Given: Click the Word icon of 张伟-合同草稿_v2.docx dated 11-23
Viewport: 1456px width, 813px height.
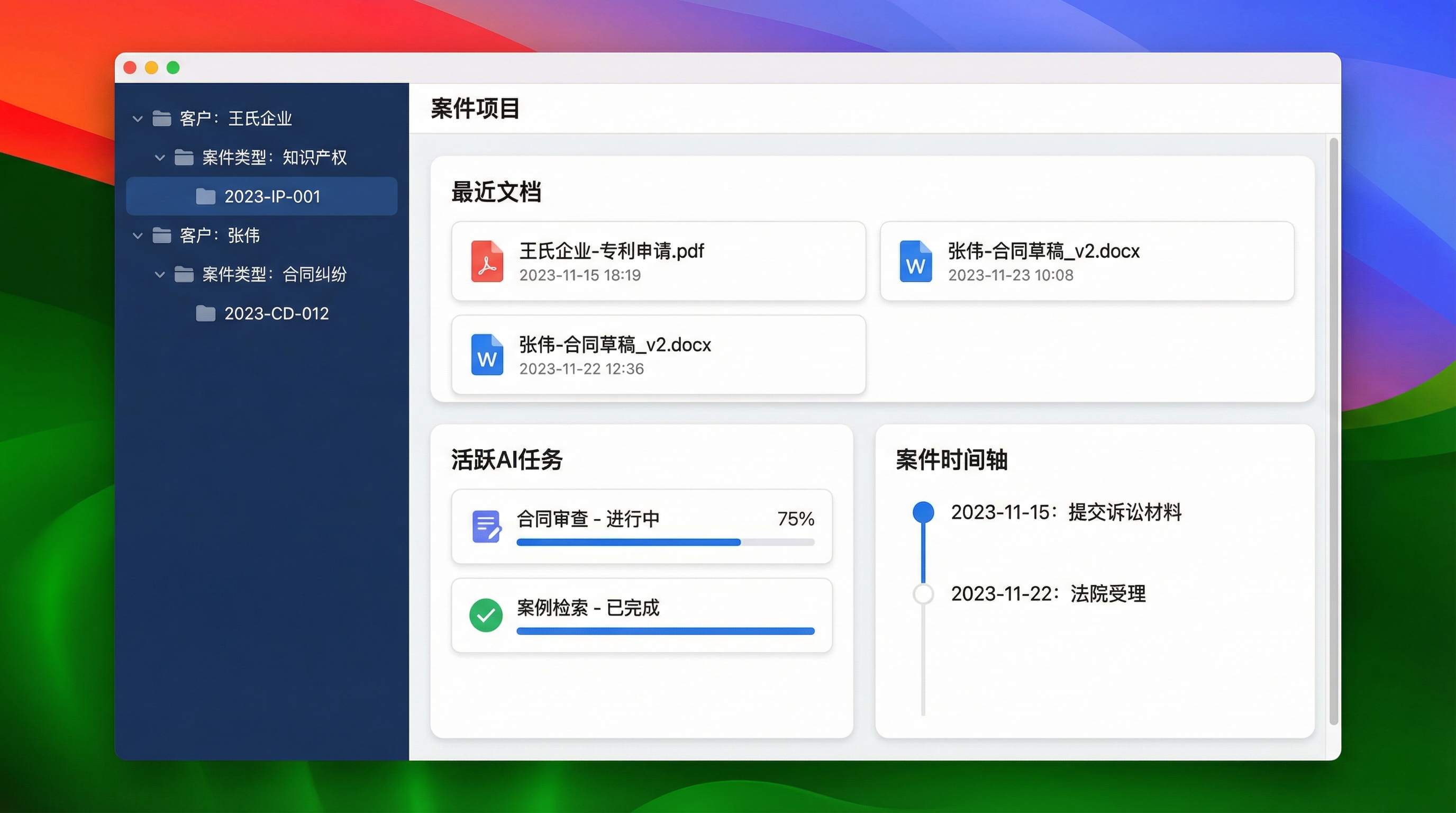Looking at the screenshot, I should pos(916,261).
